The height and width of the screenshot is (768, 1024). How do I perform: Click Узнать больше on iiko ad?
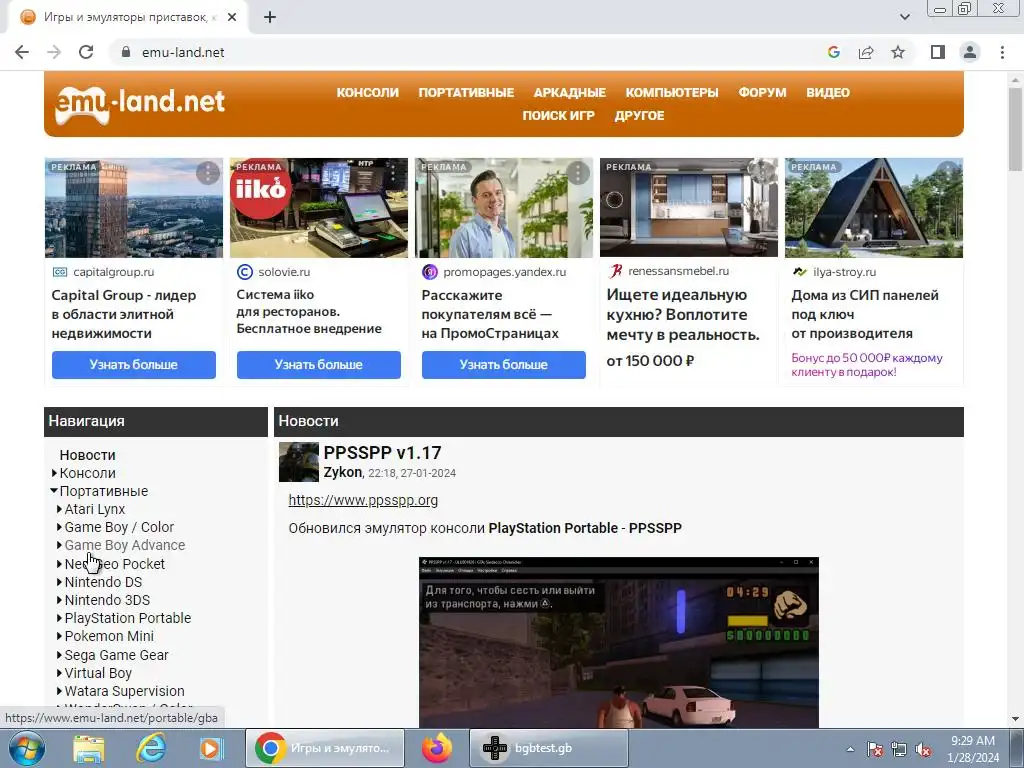319,365
